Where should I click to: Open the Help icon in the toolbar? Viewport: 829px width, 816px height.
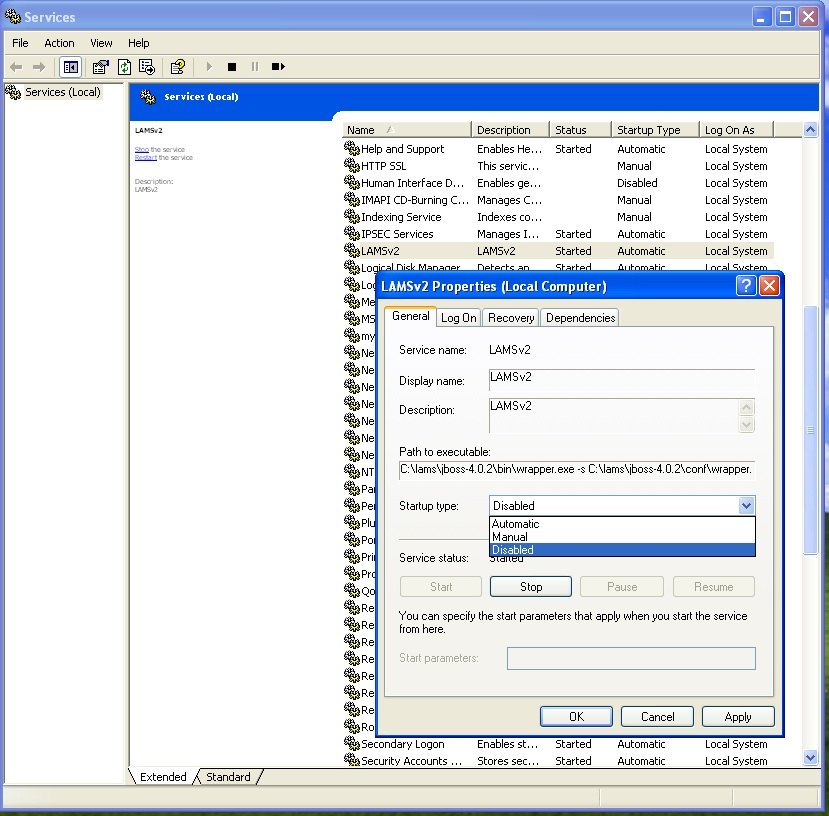[x=177, y=67]
